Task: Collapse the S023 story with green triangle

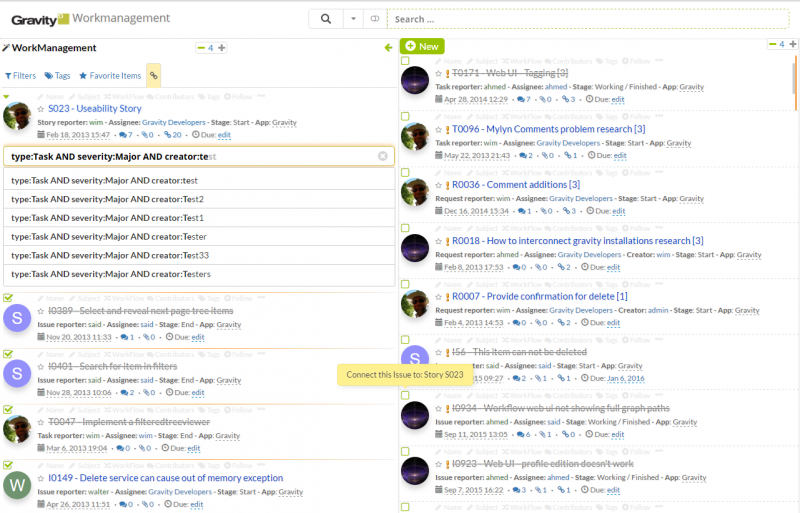Action: click(x=7, y=97)
